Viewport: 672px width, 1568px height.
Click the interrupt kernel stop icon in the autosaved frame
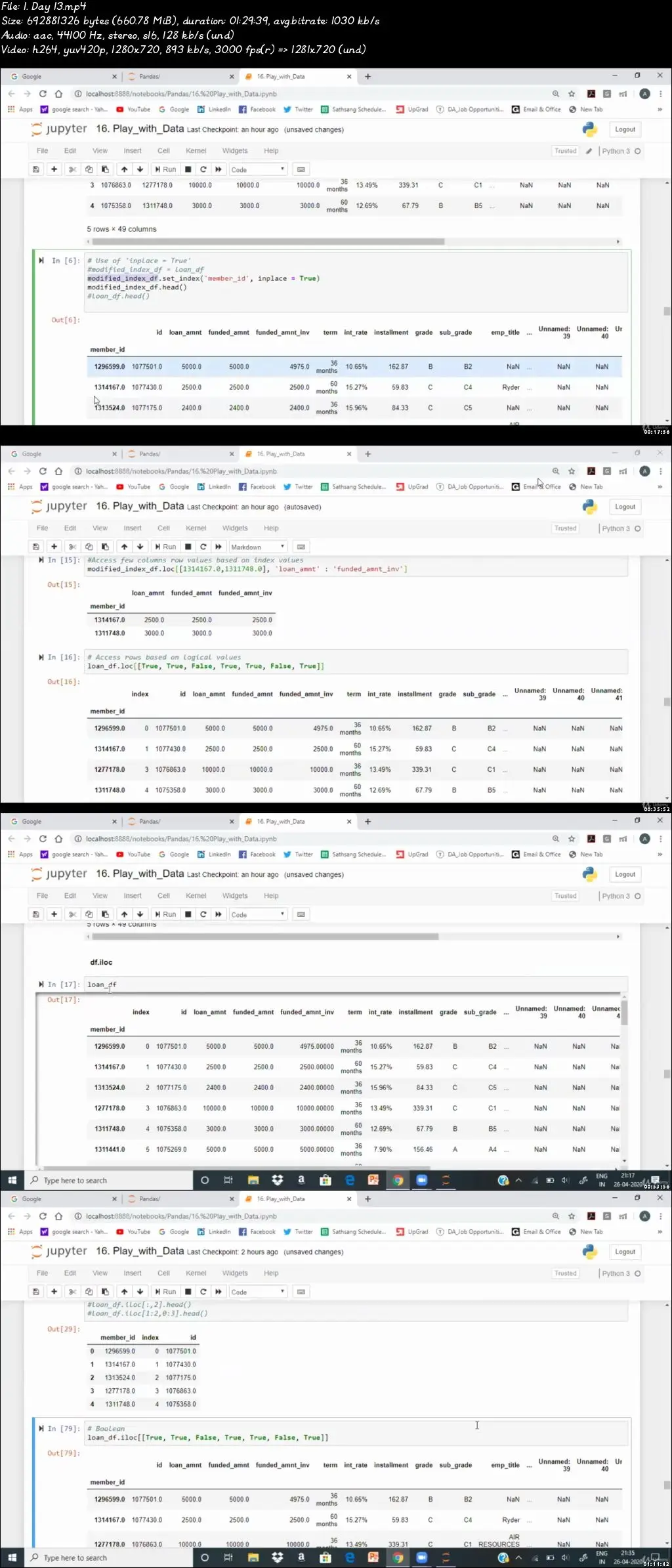188,547
